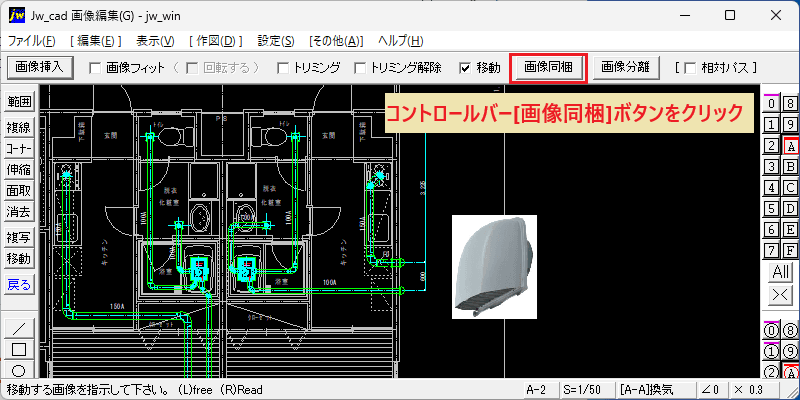Click the [A-A]換気 layer status button
The width and height of the screenshot is (800, 400).
coord(657,390)
